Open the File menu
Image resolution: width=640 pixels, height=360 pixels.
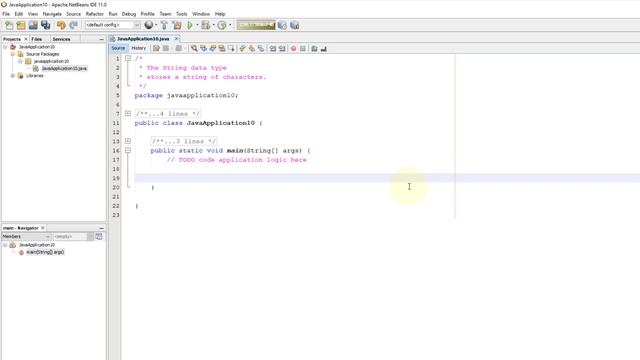pos(6,14)
